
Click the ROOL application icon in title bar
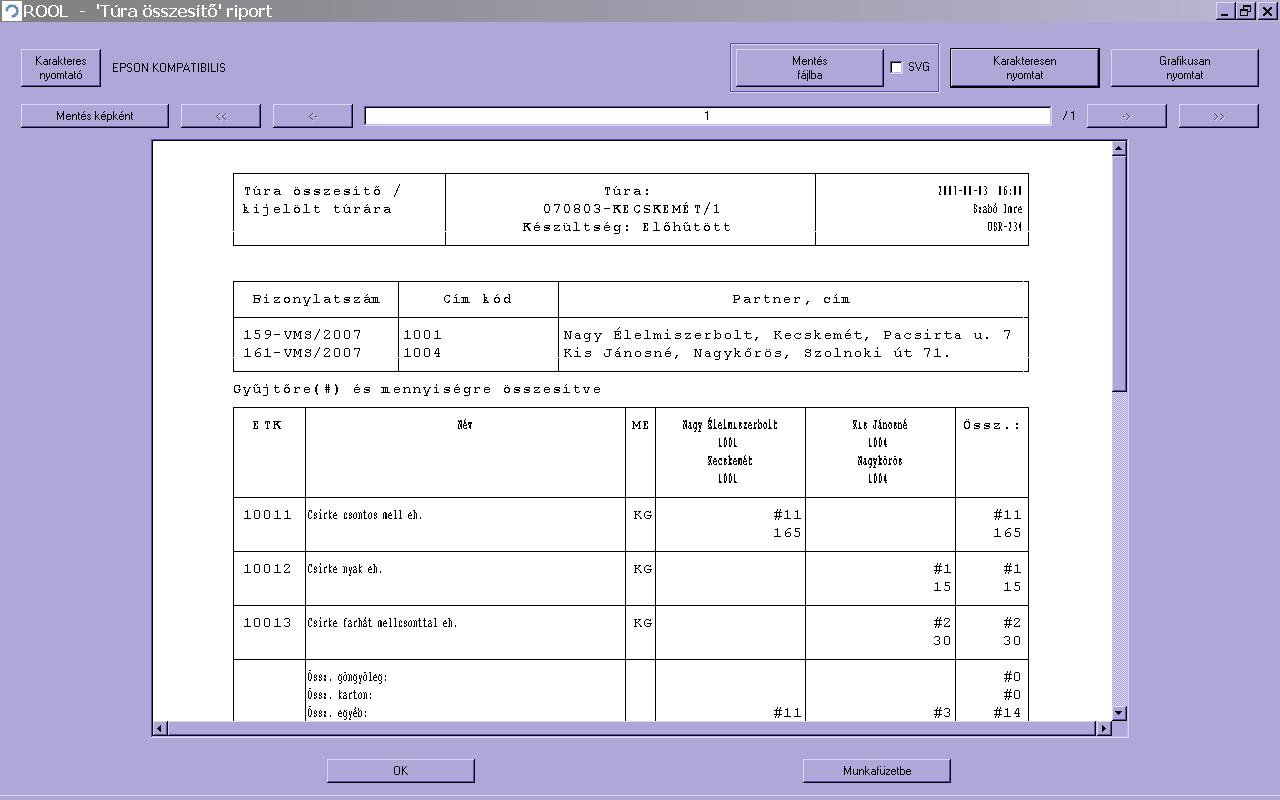pyautogui.click(x=11, y=11)
